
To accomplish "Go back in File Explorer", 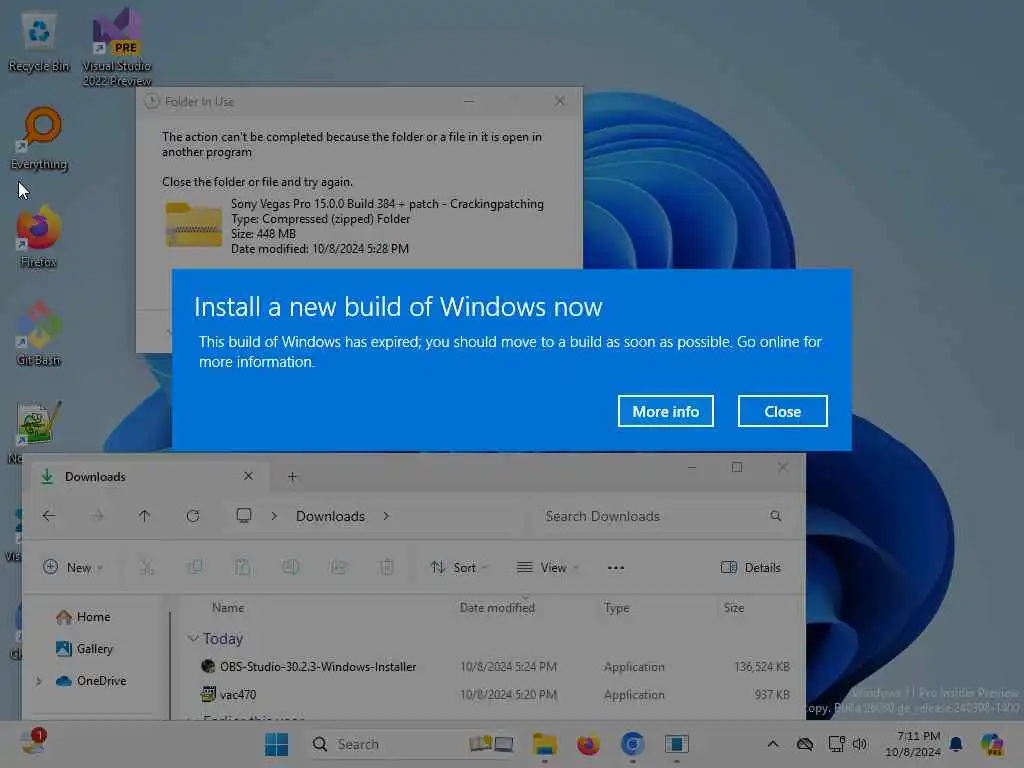I will pos(49,516).
